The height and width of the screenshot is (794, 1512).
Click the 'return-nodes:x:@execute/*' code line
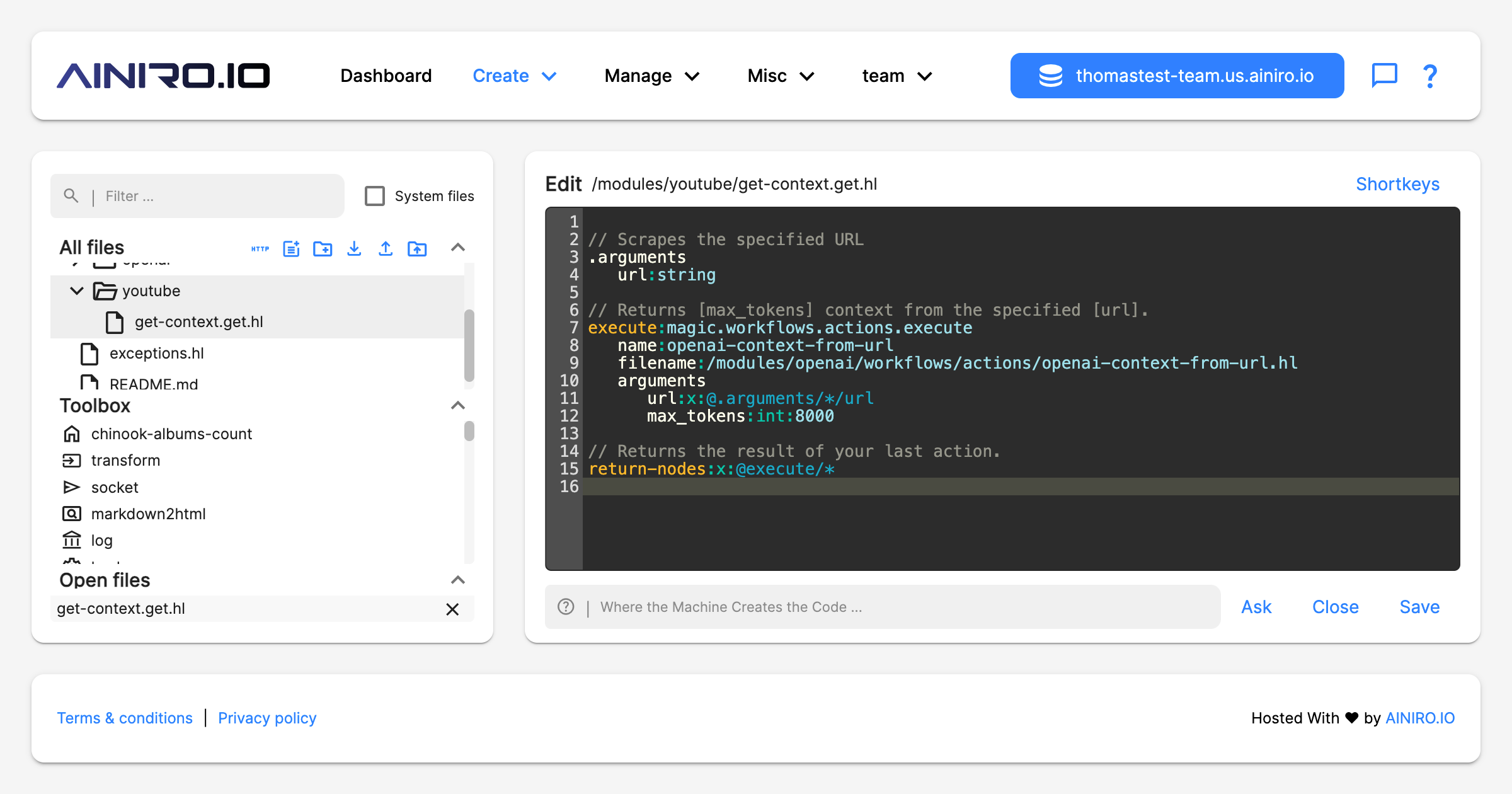pos(711,469)
